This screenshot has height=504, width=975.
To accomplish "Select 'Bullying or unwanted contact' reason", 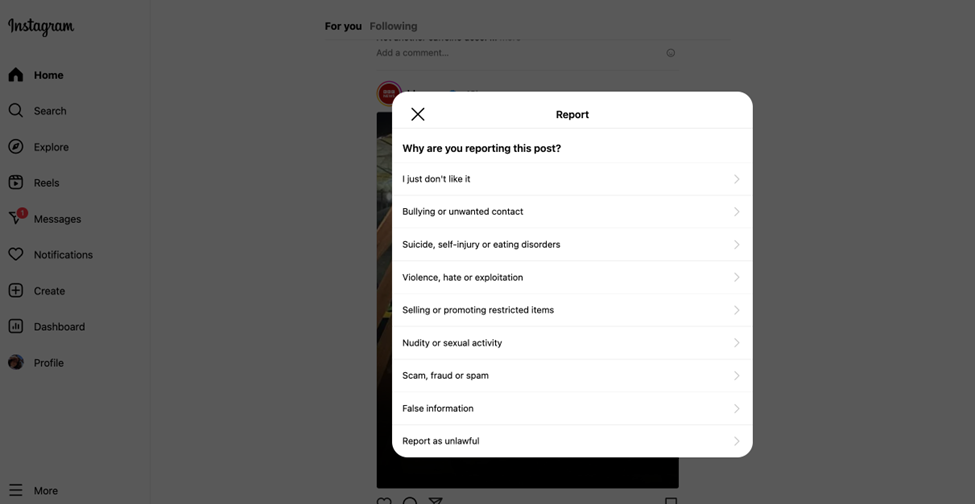I will tap(463, 212).
